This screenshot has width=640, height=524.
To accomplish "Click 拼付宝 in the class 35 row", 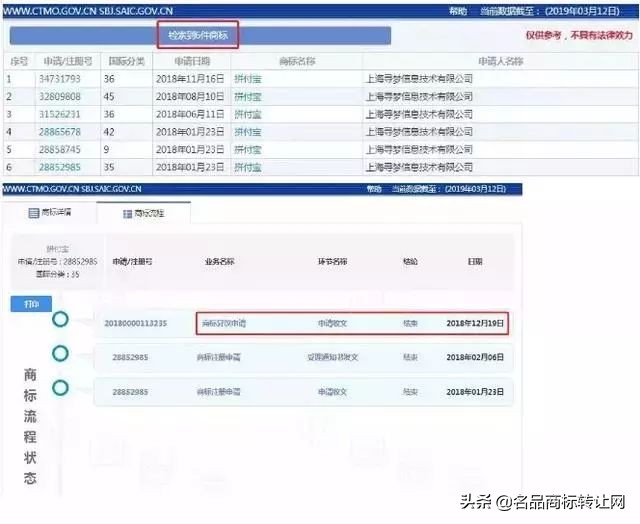I will (248, 167).
